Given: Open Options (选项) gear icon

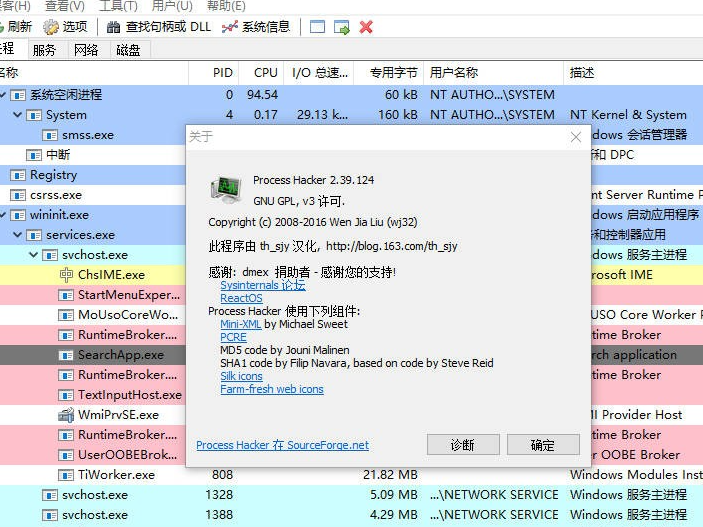Looking at the screenshot, I should pyautogui.click(x=52, y=27).
